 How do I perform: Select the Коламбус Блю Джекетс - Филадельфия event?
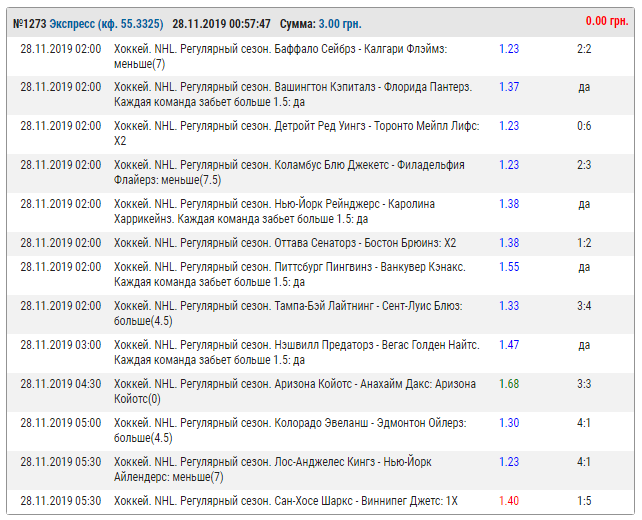point(289,172)
